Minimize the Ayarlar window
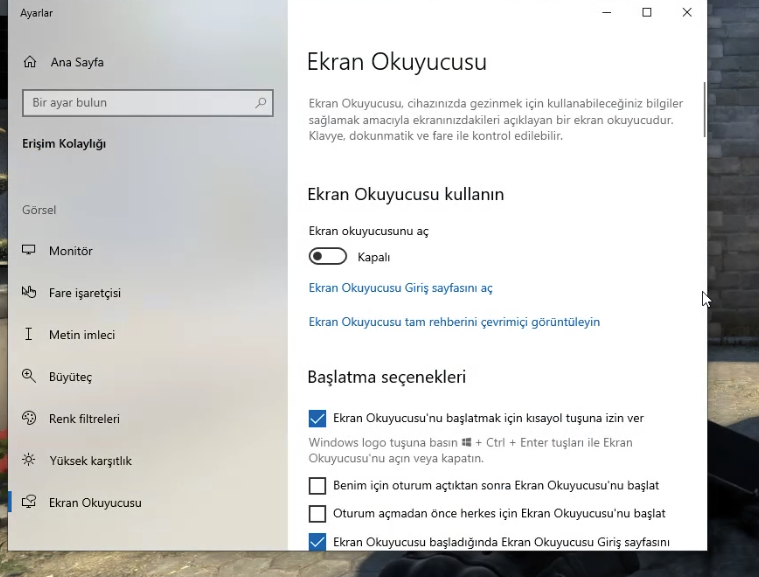 [607, 13]
